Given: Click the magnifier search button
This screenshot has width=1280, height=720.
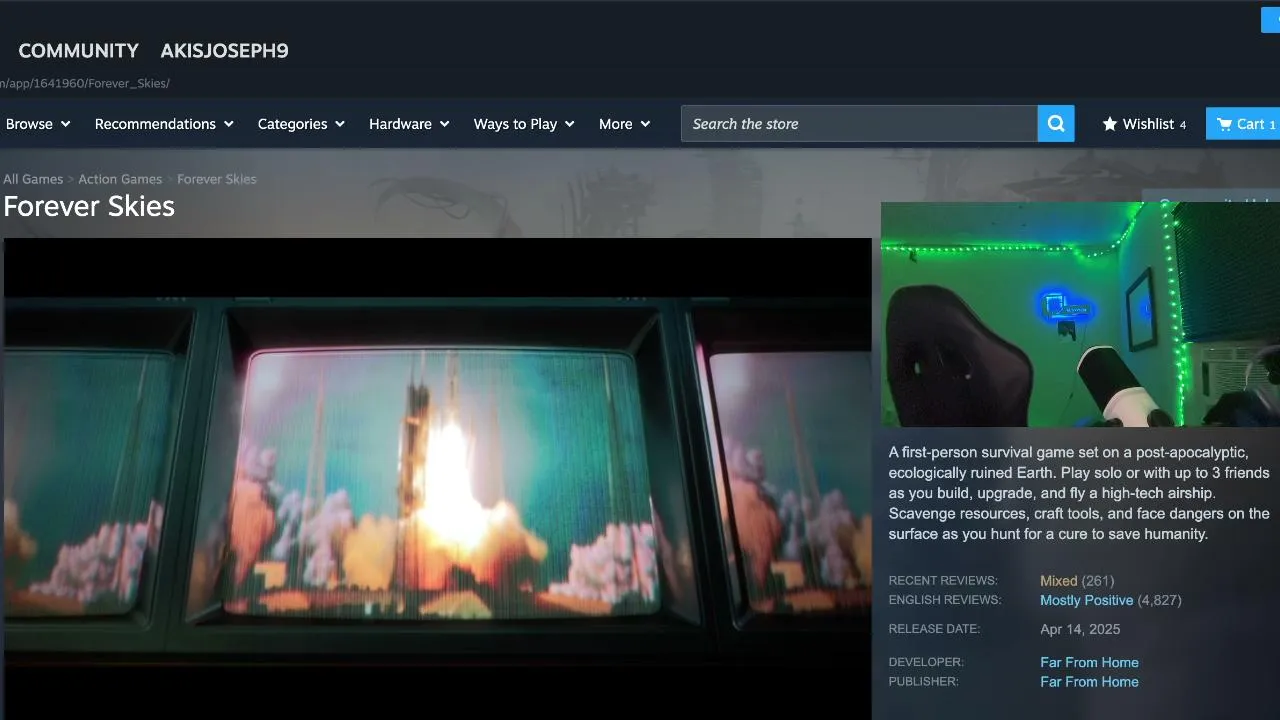Looking at the screenshot, I should pos(1056,124).
